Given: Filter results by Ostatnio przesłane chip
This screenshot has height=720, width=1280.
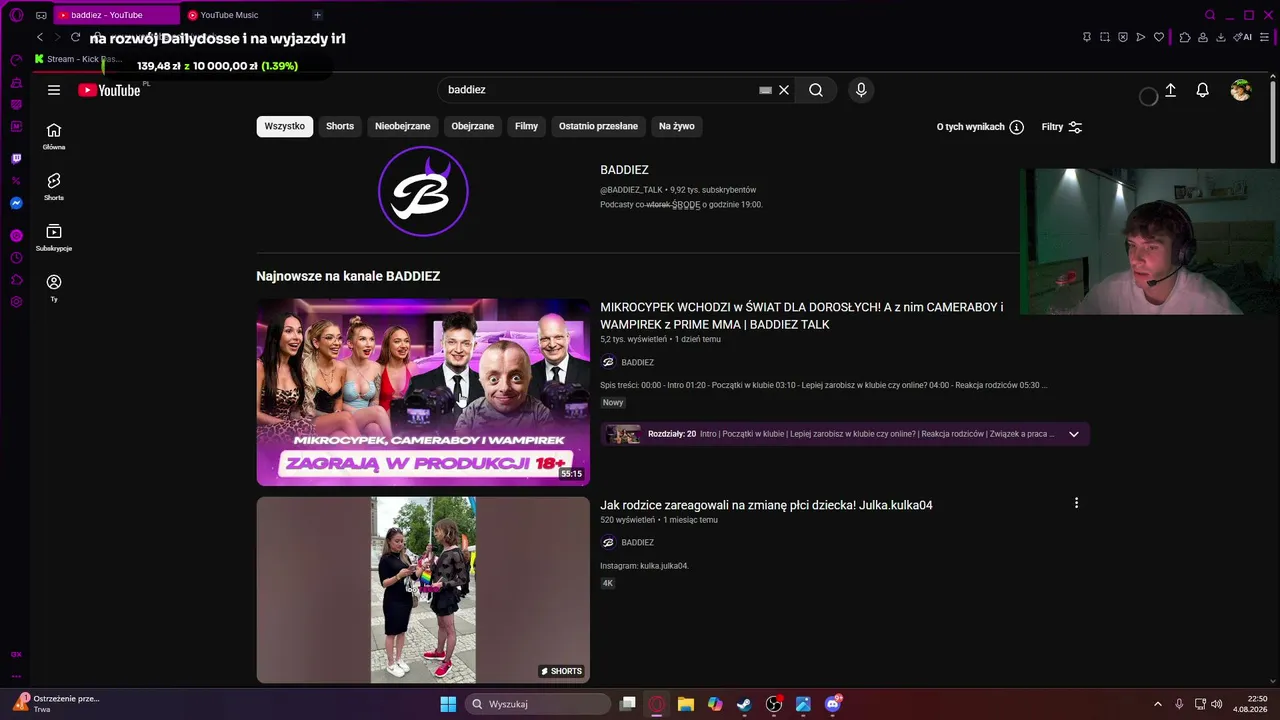Looking at the screenshot, I should coord(598,127).
